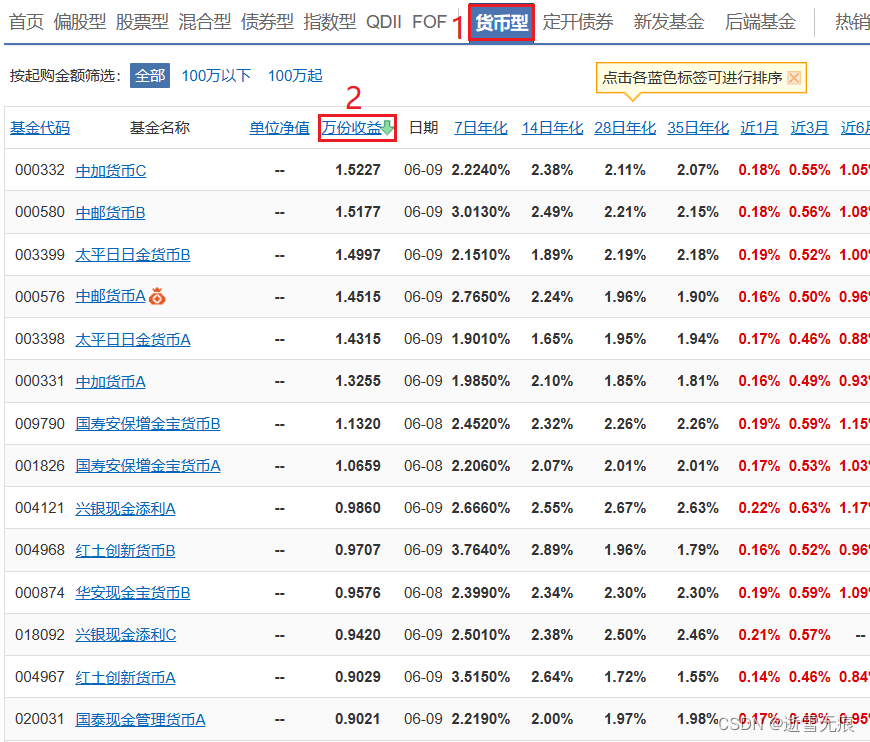This screenshot has width=870, height=742.
Task: Click the fire badge icon beside 中邮货币A
Action: (157, 296)
